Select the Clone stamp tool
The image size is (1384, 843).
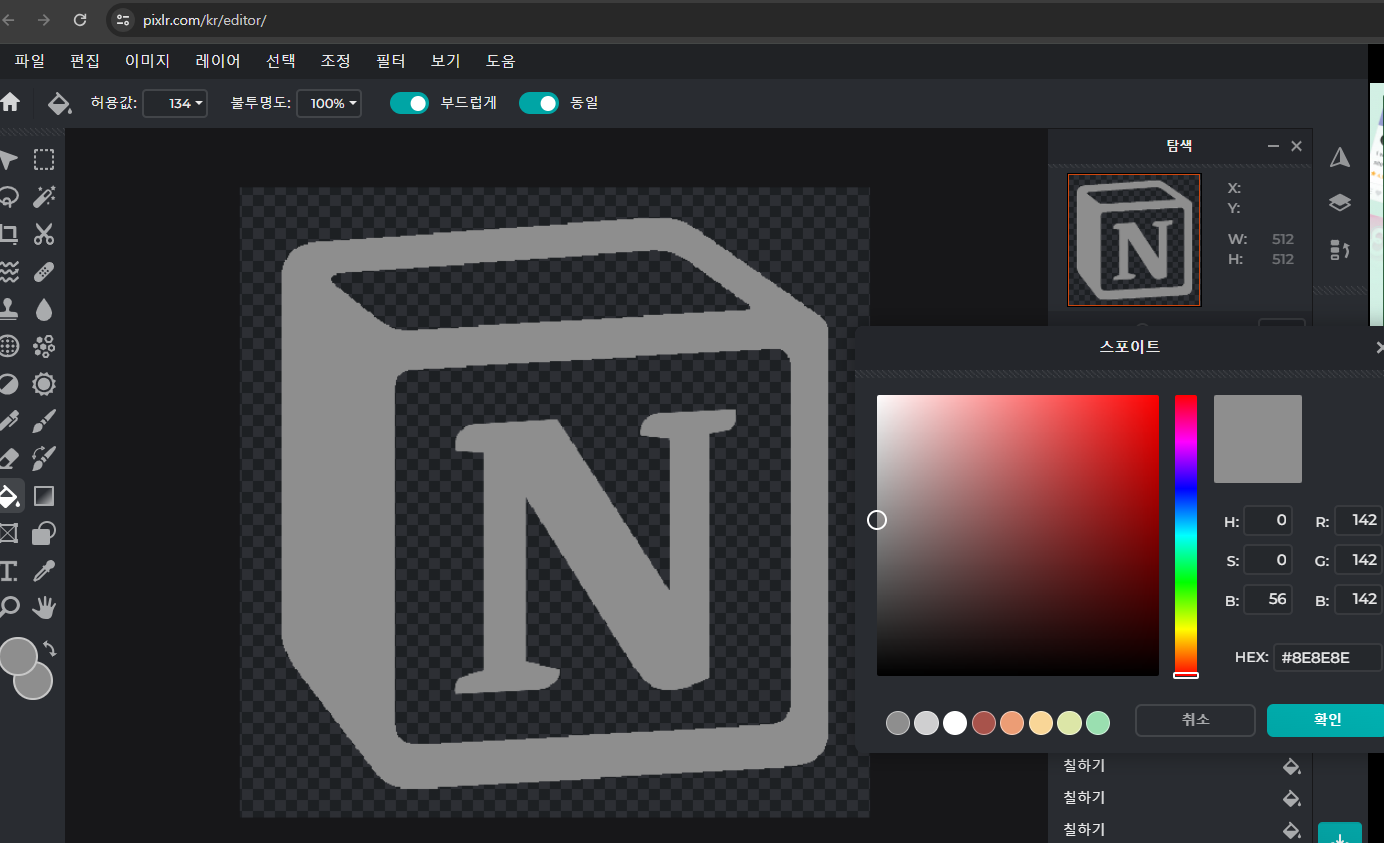(8, 309)
